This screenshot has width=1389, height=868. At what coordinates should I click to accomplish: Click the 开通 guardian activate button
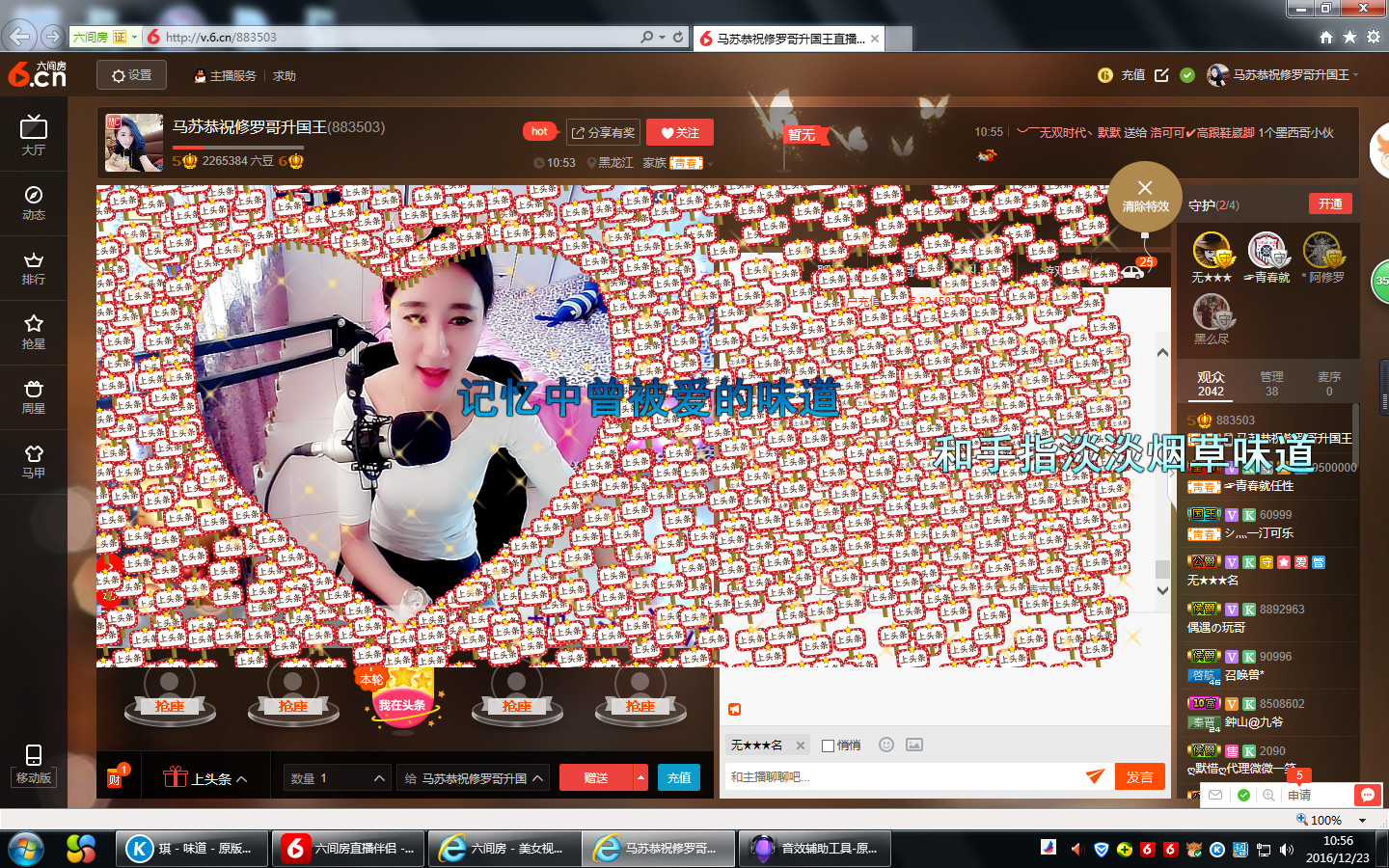click(x=1330, y=203)
